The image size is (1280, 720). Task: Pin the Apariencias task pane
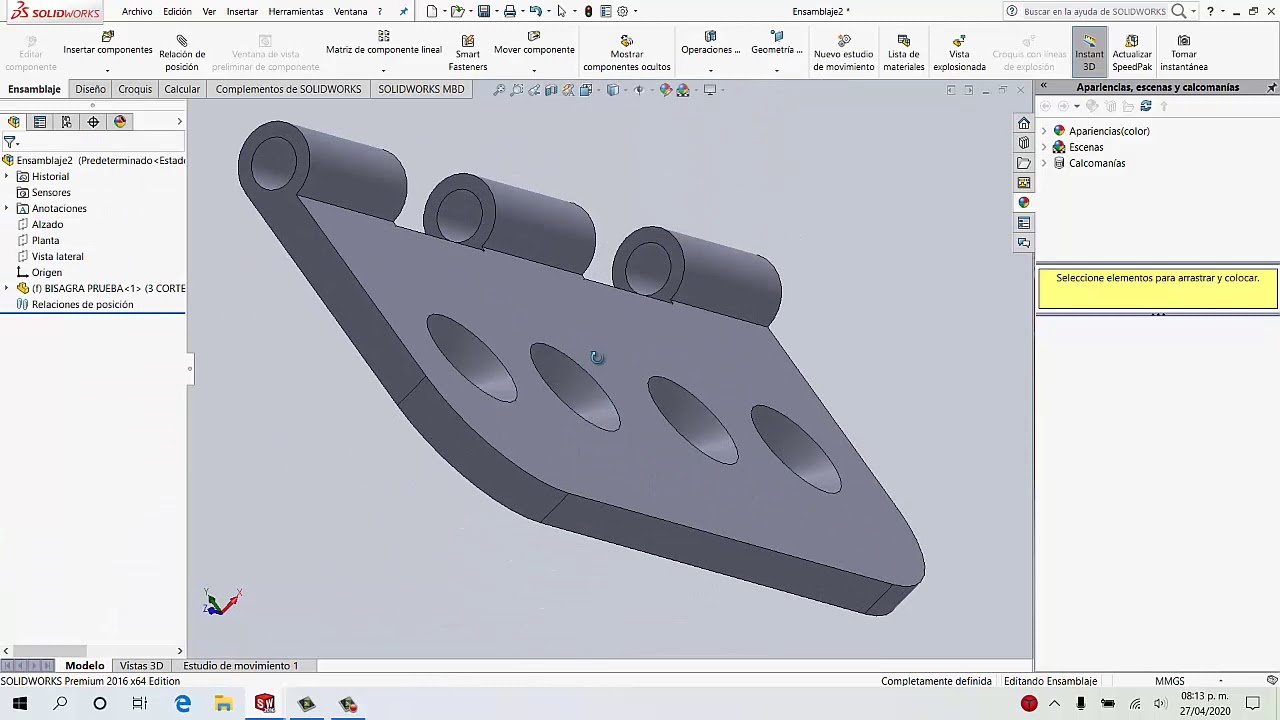[1272, 88]
